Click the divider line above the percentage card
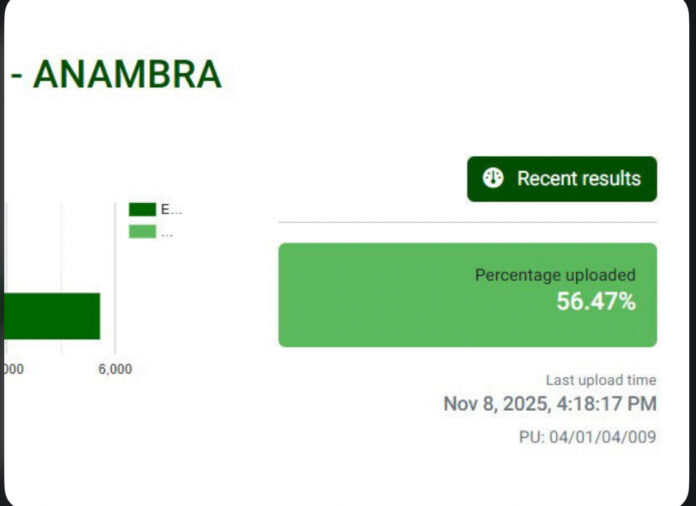 point(467,222)
